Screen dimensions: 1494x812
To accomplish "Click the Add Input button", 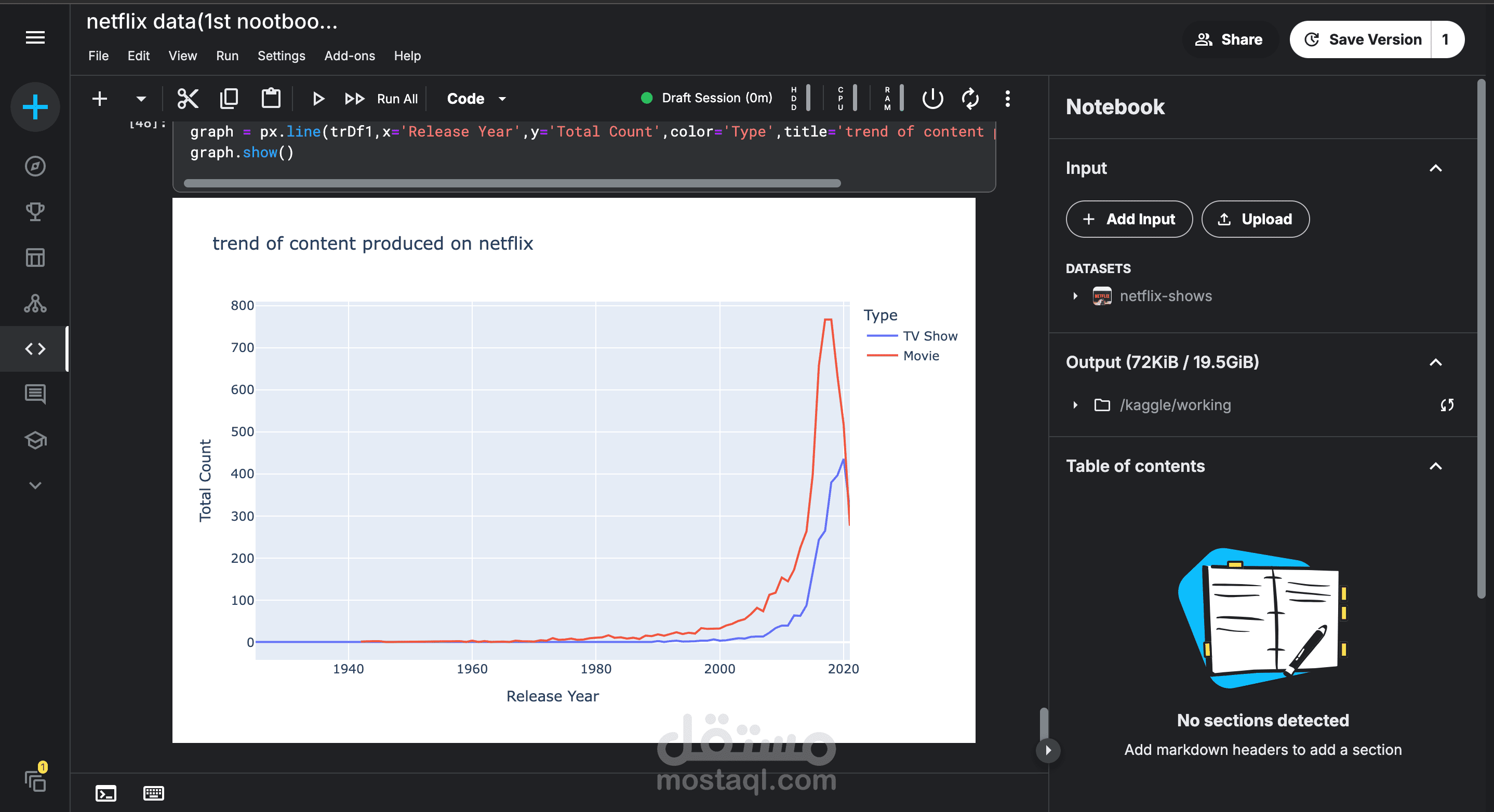I will (1129, 219).
